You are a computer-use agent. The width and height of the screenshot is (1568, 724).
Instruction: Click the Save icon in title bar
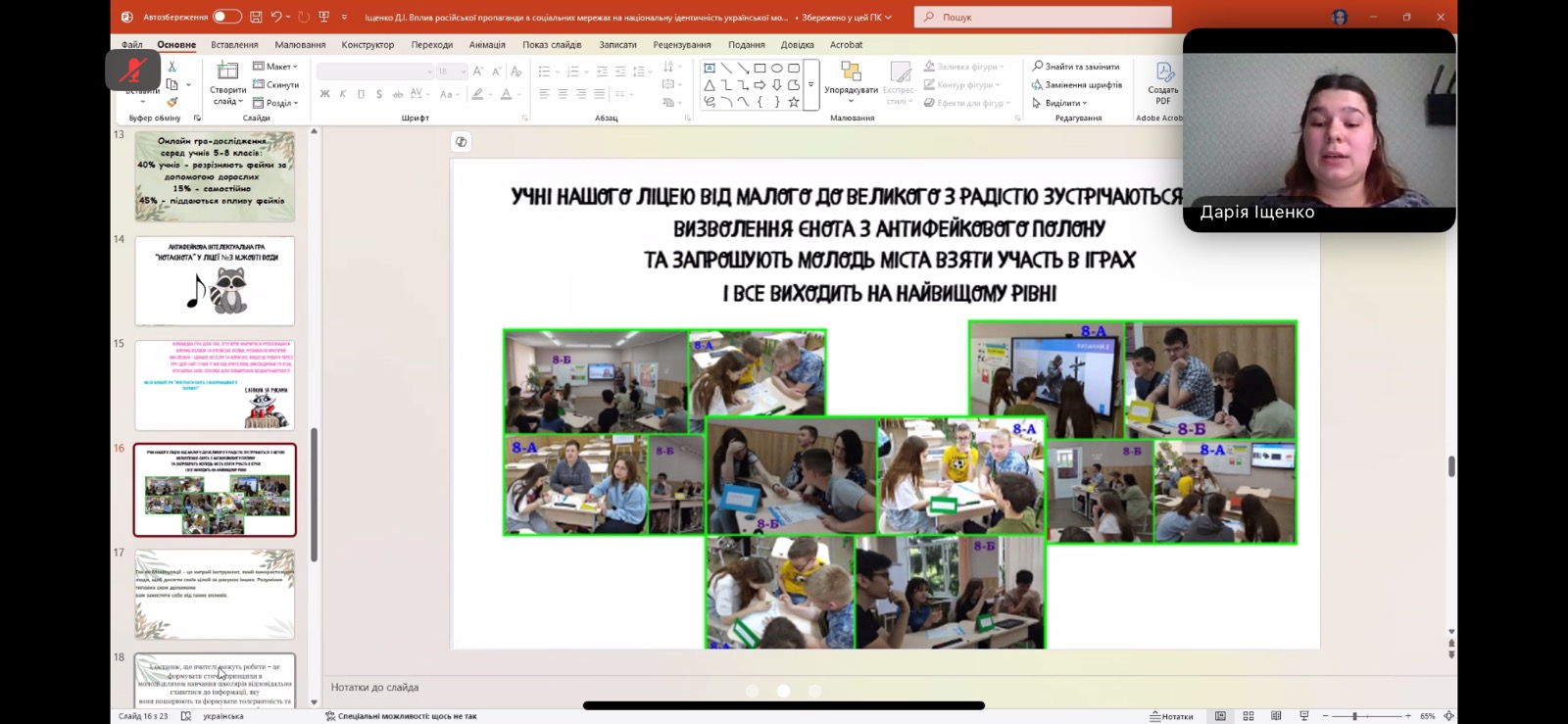point(256,17)
